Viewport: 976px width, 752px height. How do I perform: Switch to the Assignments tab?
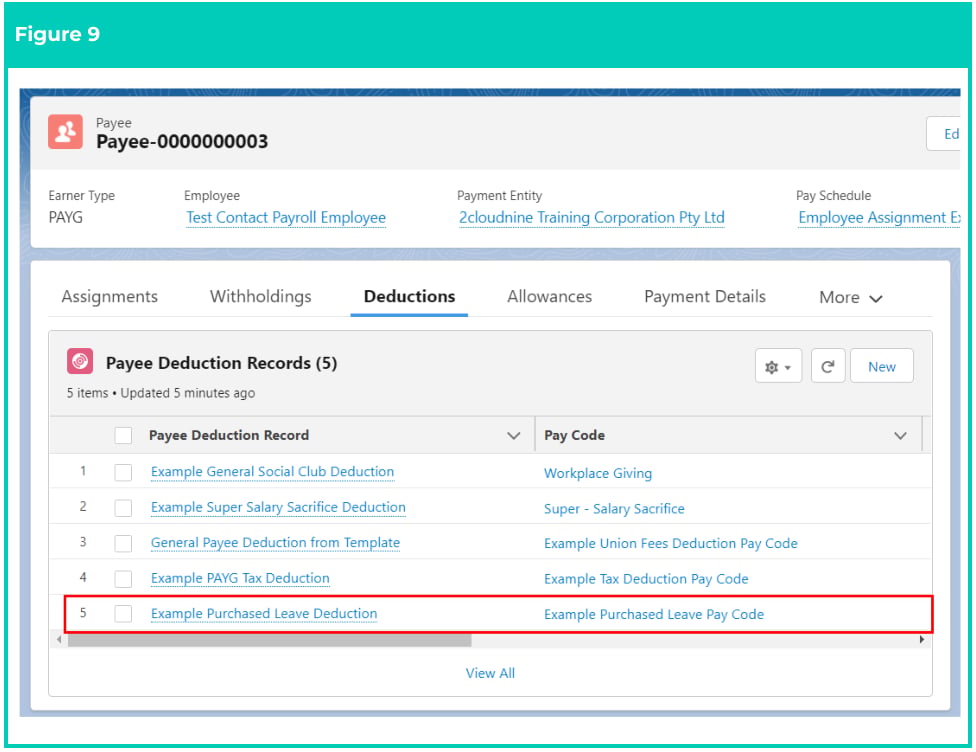[110, 297]
